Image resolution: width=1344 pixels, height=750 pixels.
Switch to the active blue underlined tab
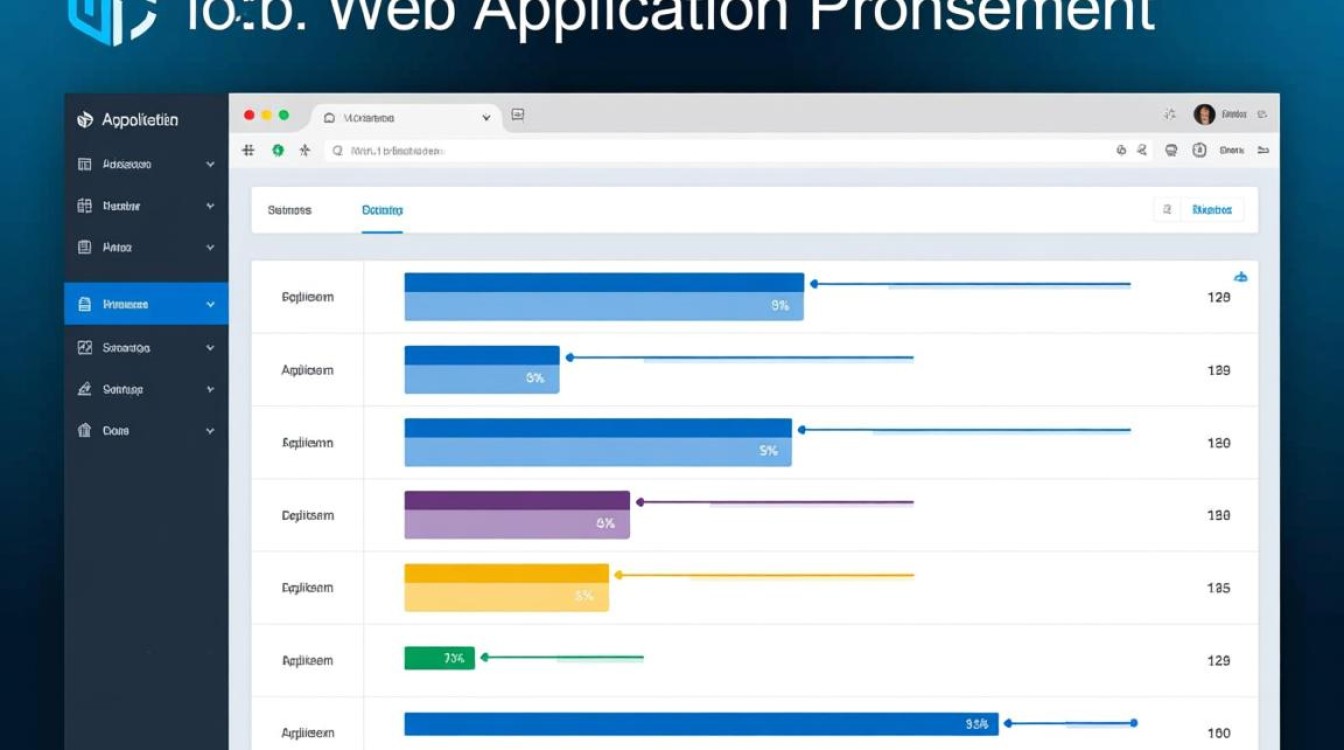(382, 210)
